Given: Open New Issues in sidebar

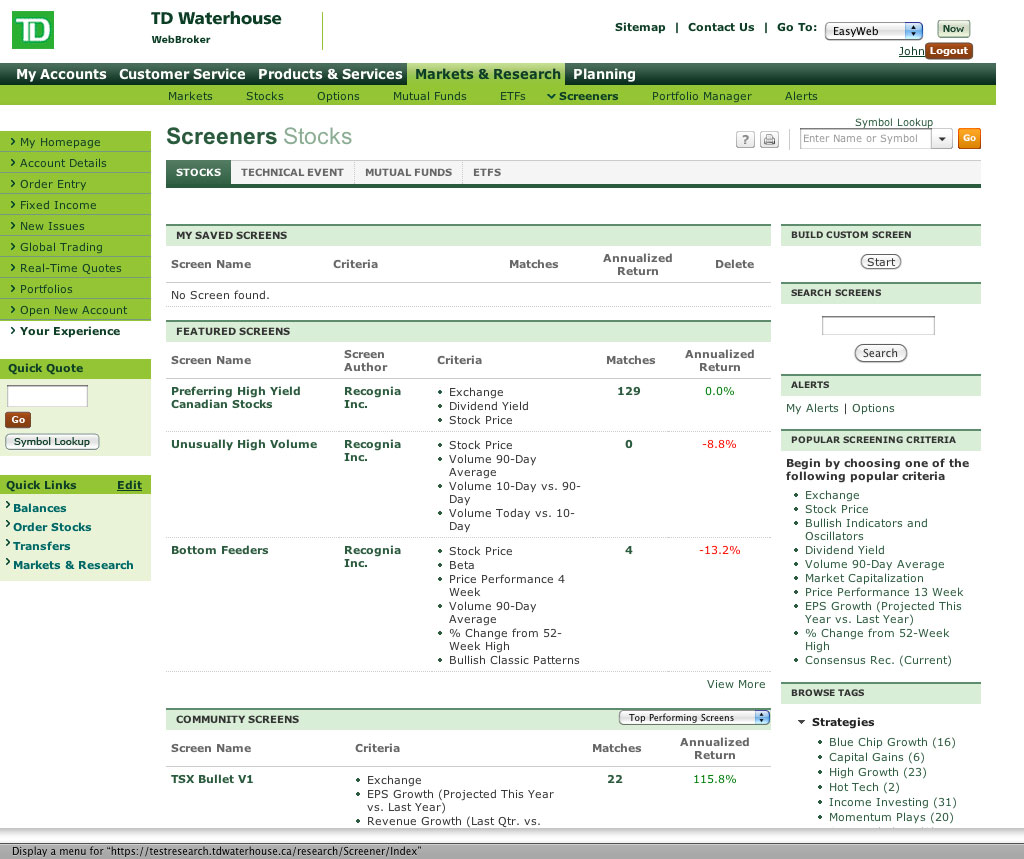Looking at the screenshot, I should point(75,225).
